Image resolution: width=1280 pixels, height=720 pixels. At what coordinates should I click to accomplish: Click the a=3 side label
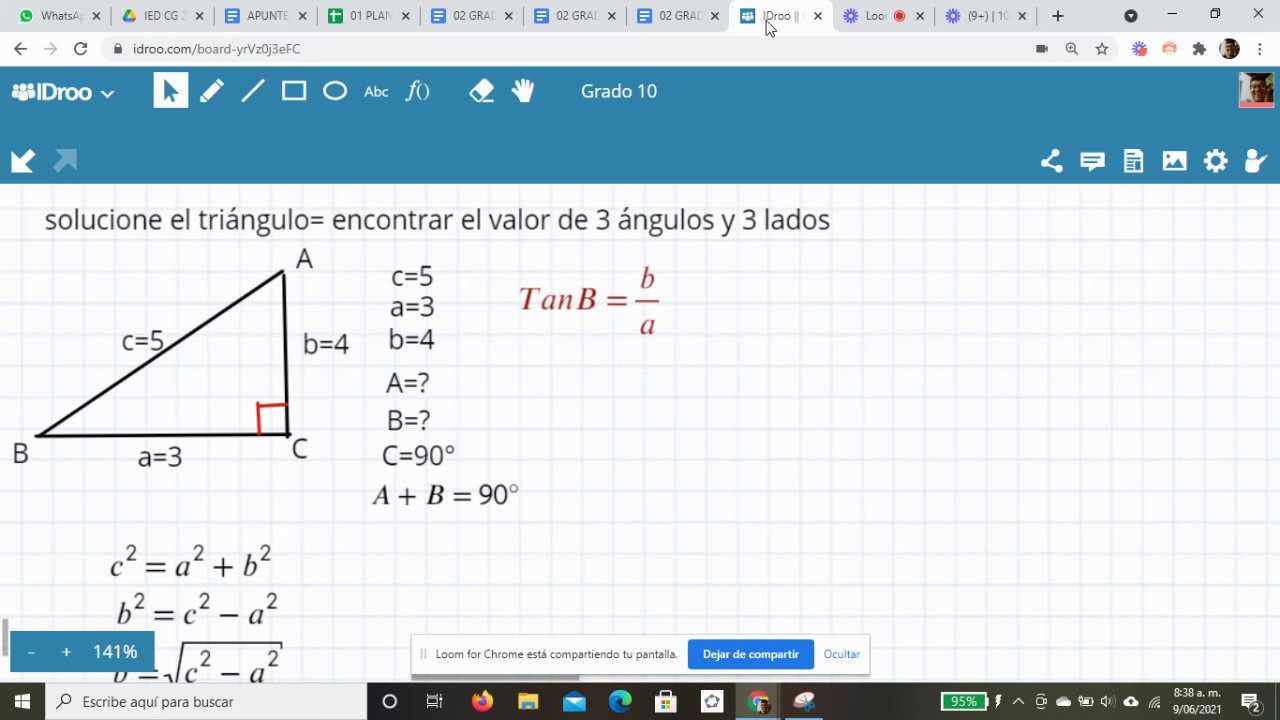pyautogui.click(x=160, y=458)
